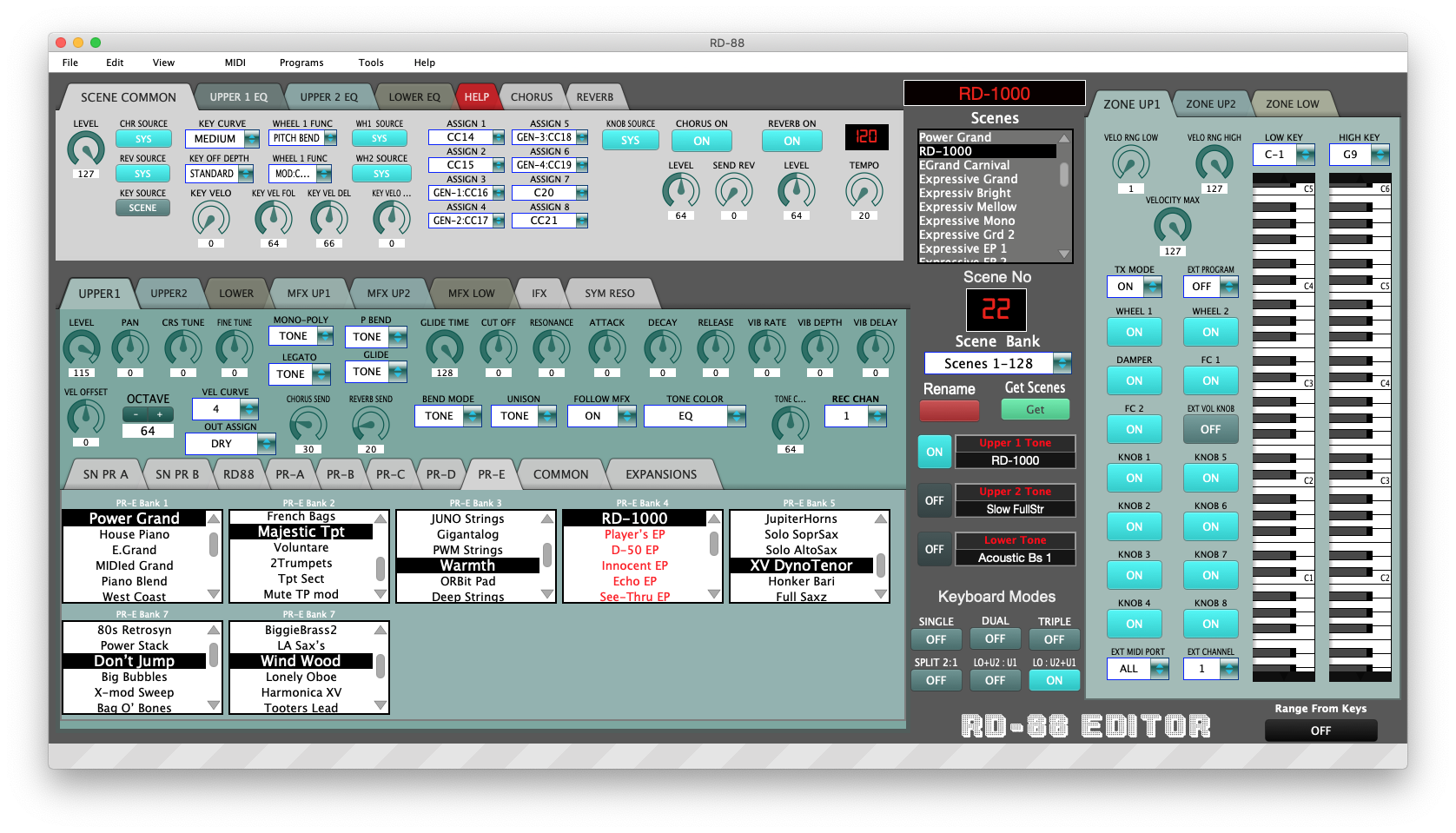Image resolution: width=1456 pixels, height=833 pixels.
Task: Turn on the Lower Tone zone
Action: coord(934,549)
